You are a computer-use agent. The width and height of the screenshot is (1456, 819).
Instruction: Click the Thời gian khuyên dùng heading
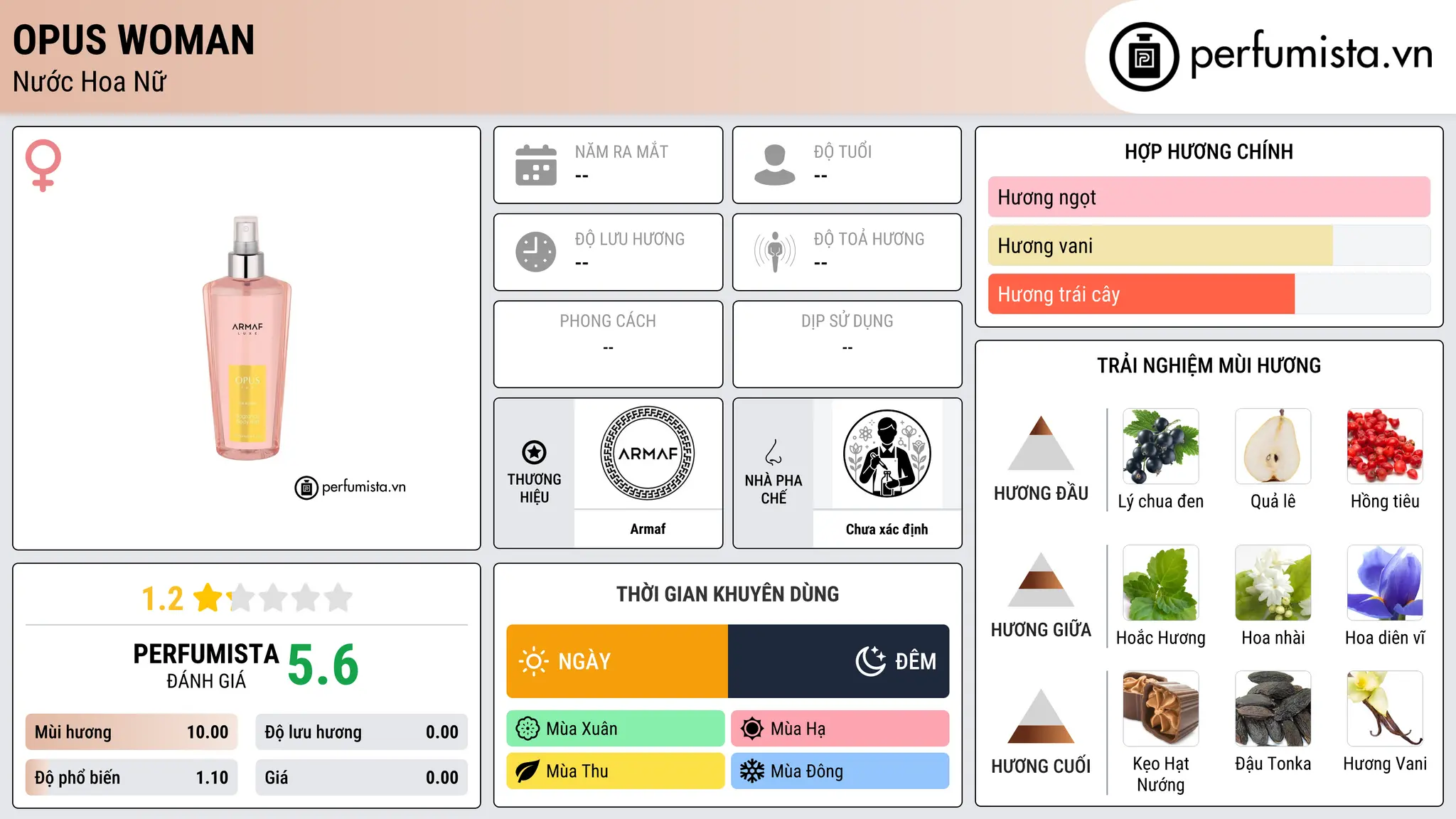pos(727,594)
